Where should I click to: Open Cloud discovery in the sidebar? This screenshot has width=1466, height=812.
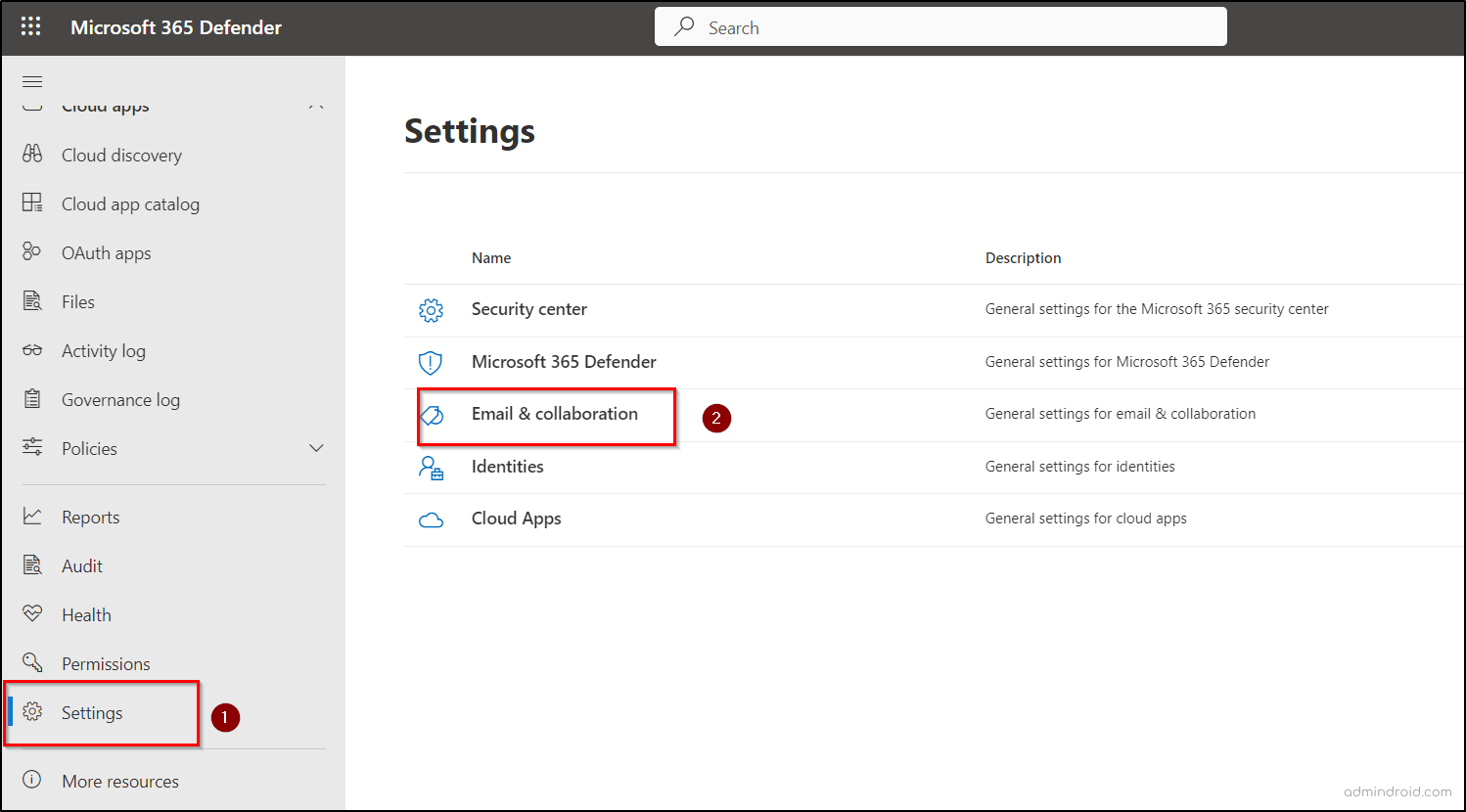(x=121, y=155)
